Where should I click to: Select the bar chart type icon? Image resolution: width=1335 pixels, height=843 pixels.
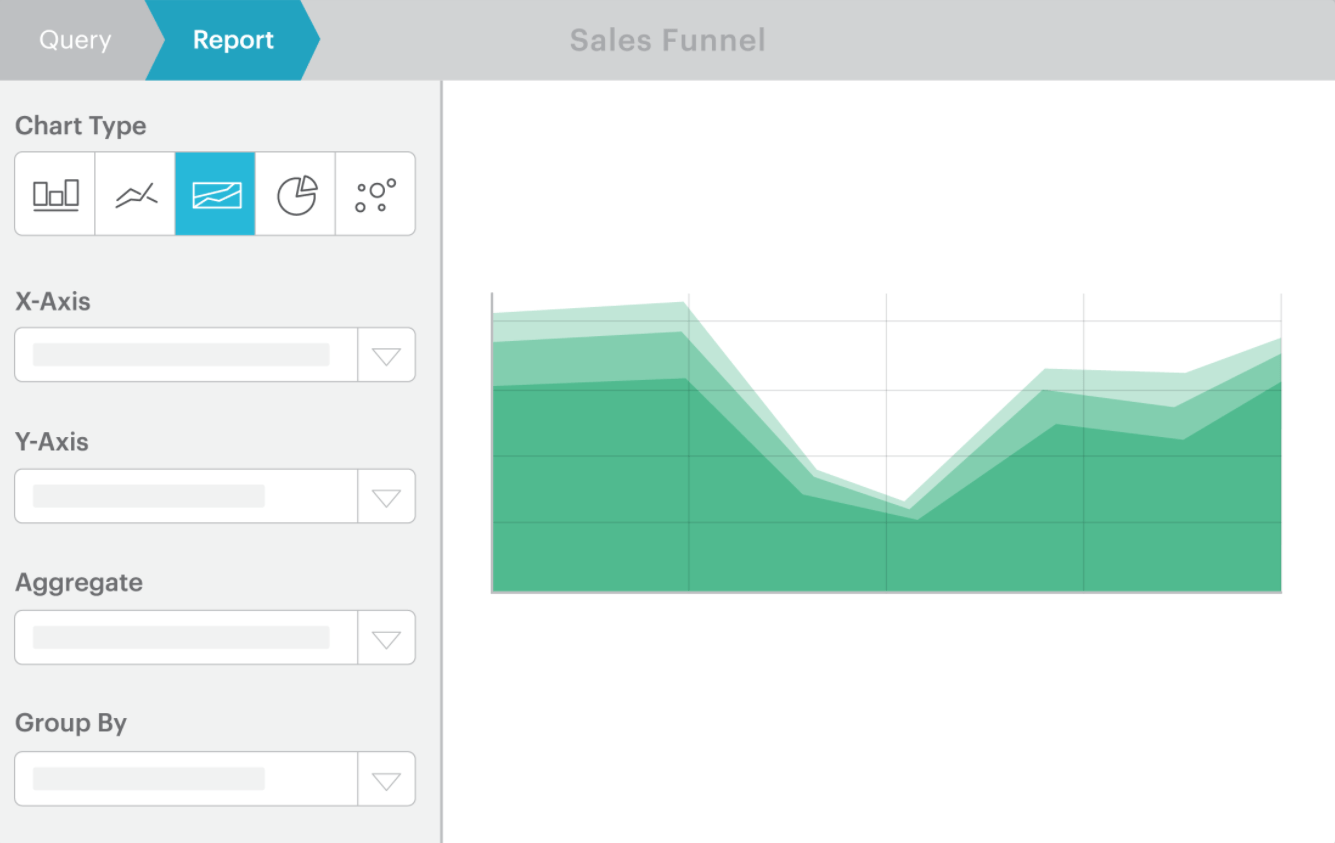pyautogui.click(x=55, y=194)
